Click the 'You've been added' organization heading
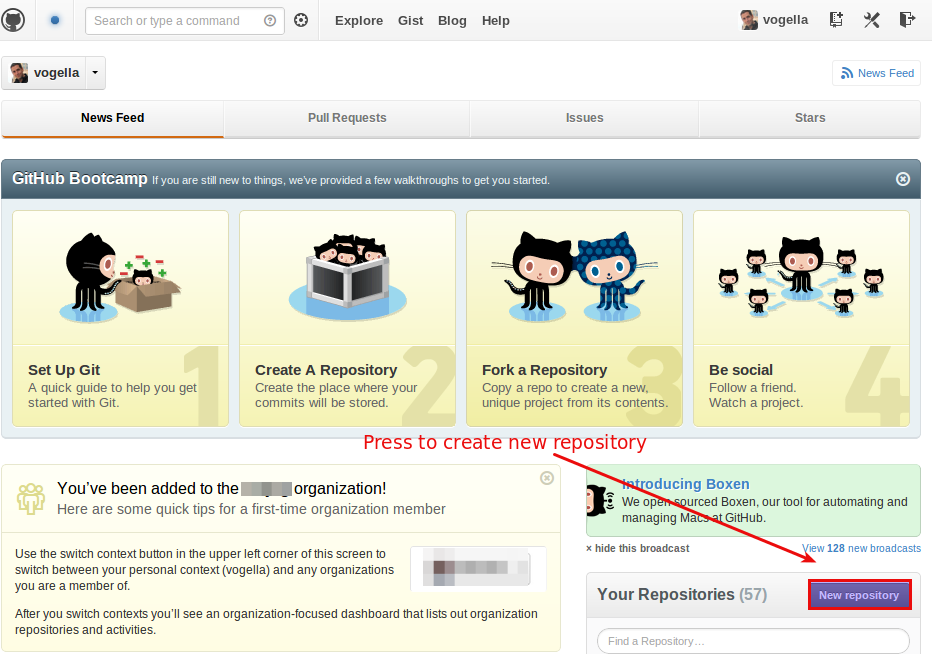The width and height of the screenshot is (932, 654). (222, 489)
